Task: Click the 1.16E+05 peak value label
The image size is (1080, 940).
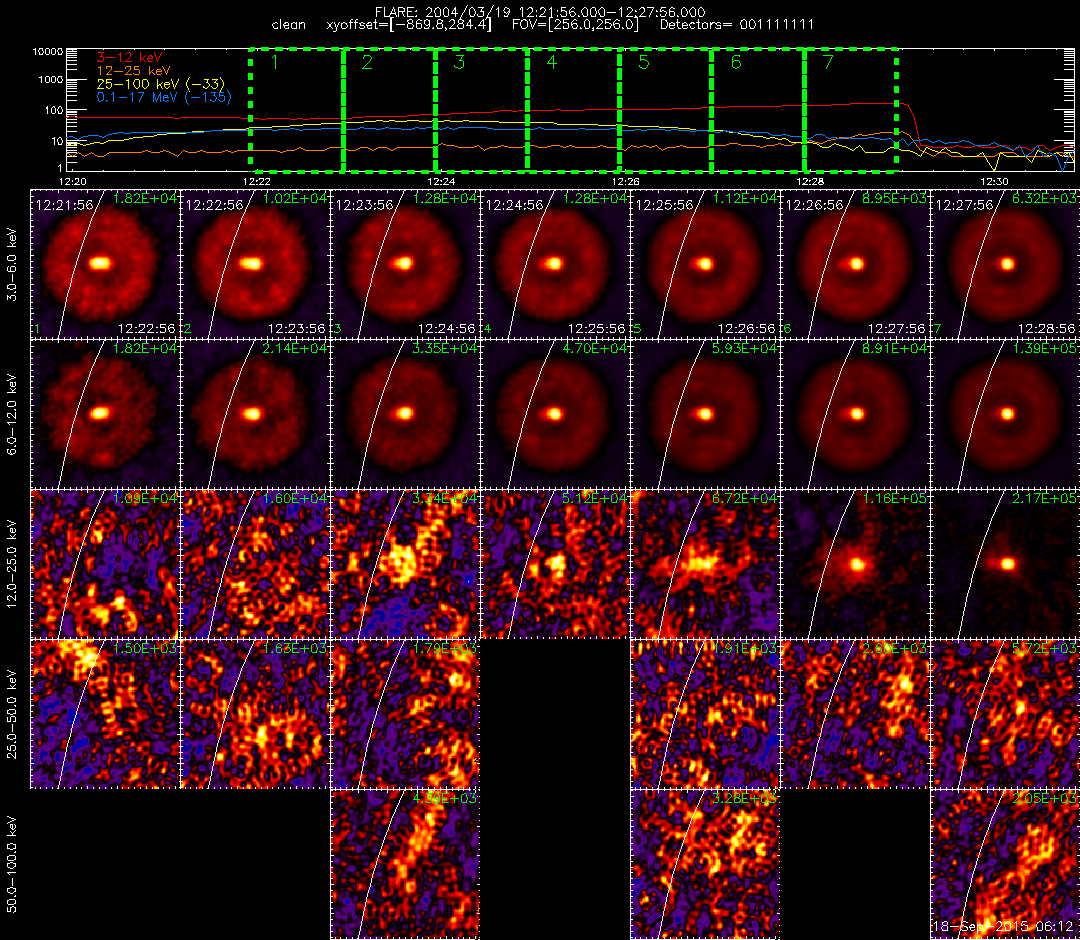Action: click(x=895, y=499)
